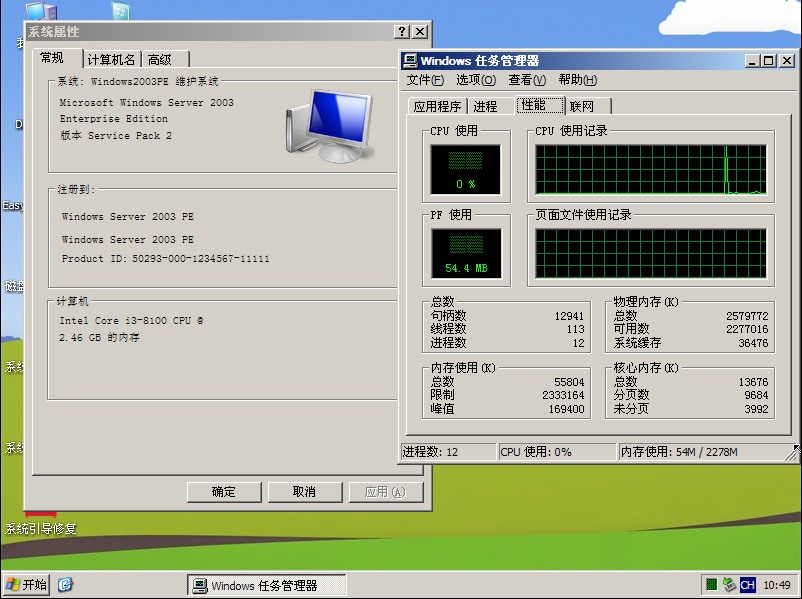Launch the browser quick launch icon
The height and width of the screenshot is (599, 802).
[x=65, y=584]
